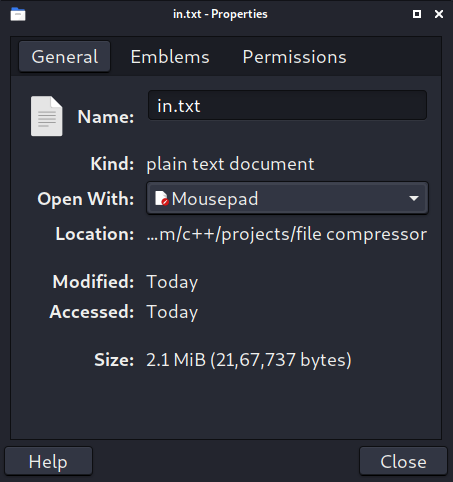The image size is (453, 482).
Task: Click the Mousepad application icon
Action: [162, 198]
